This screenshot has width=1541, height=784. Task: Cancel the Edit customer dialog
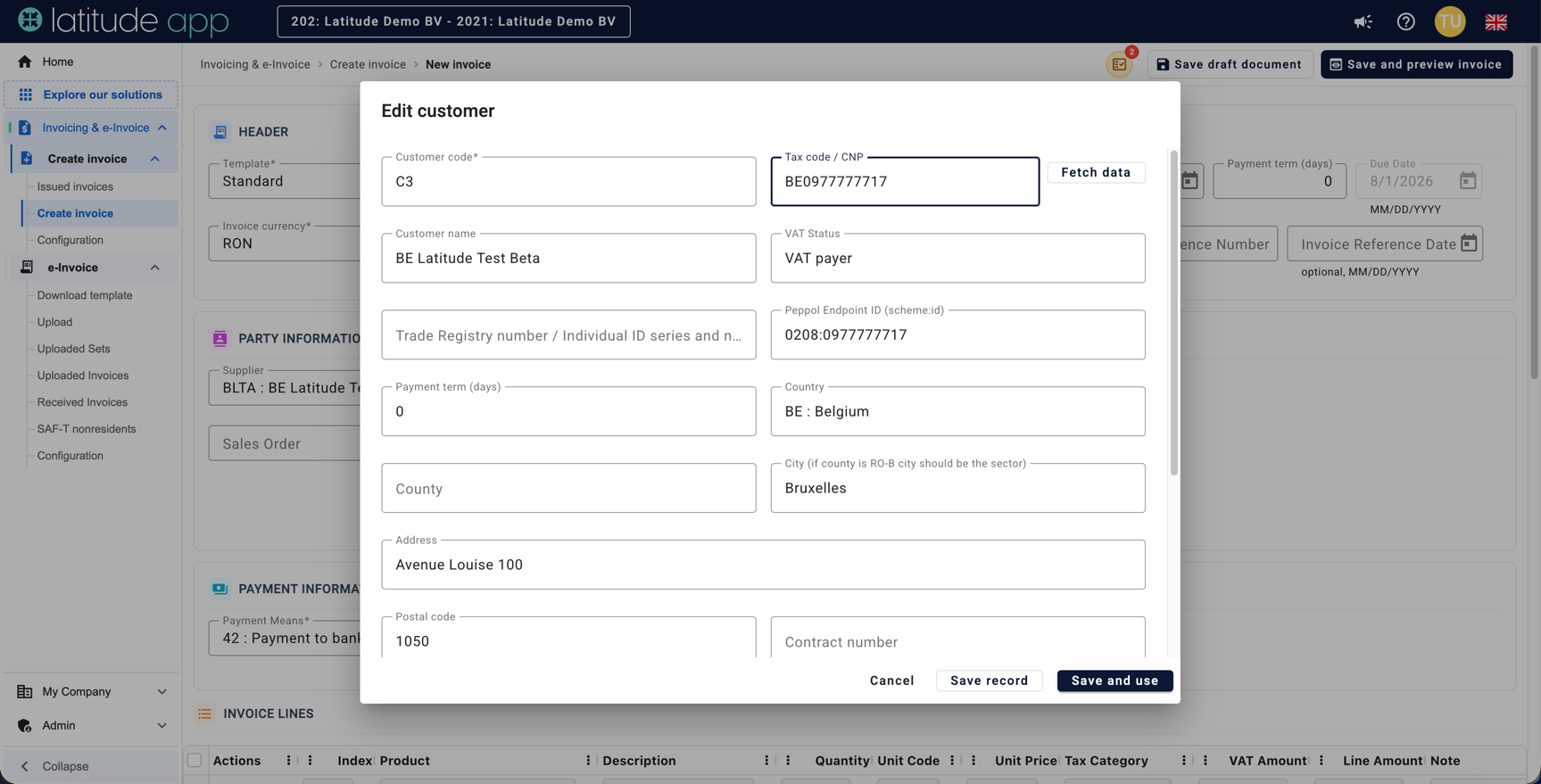pyautogui.click(x=891, y=681)
